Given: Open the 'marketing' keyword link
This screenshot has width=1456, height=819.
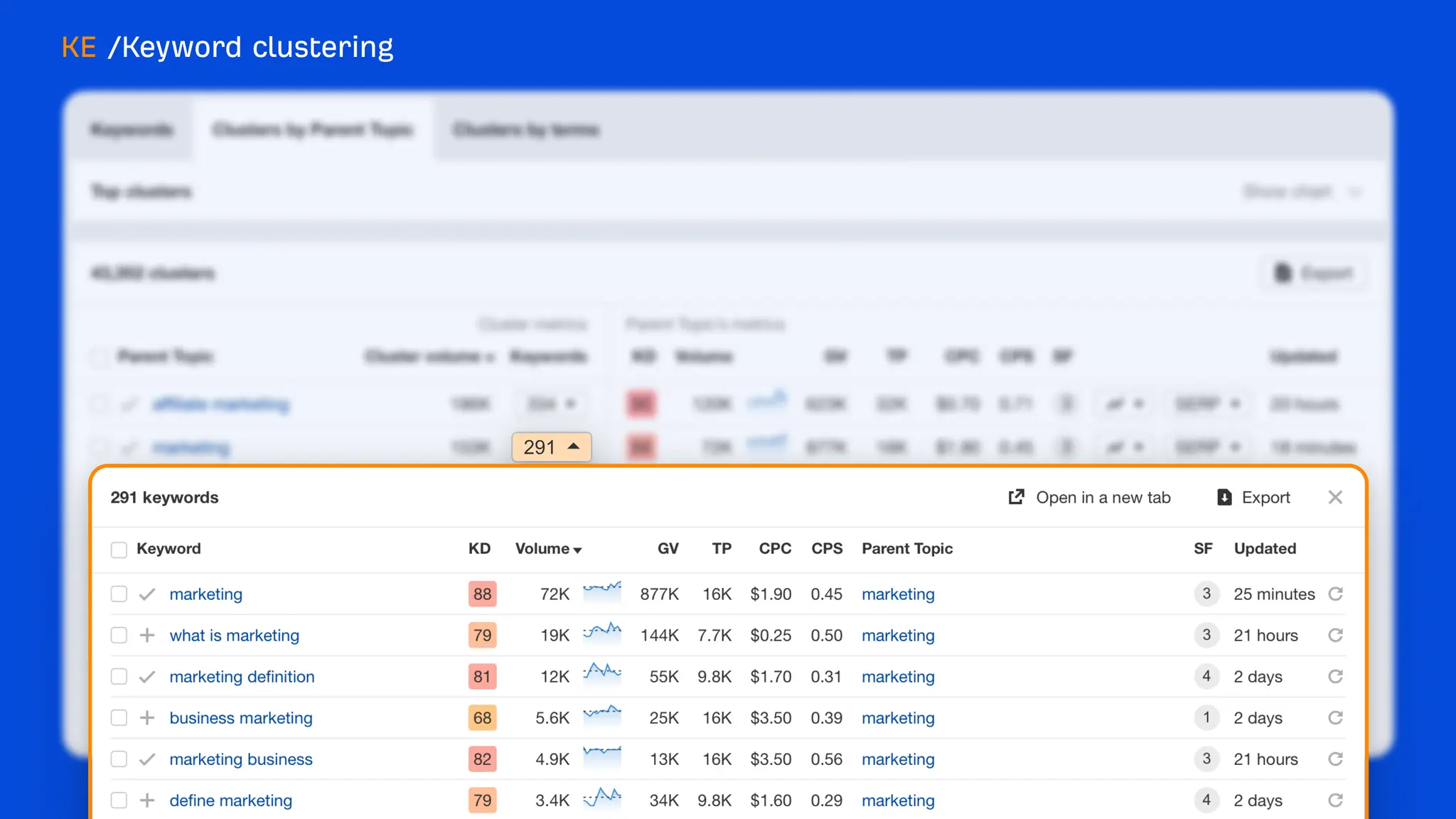Looking at the screenshot, I should point(206,594).
